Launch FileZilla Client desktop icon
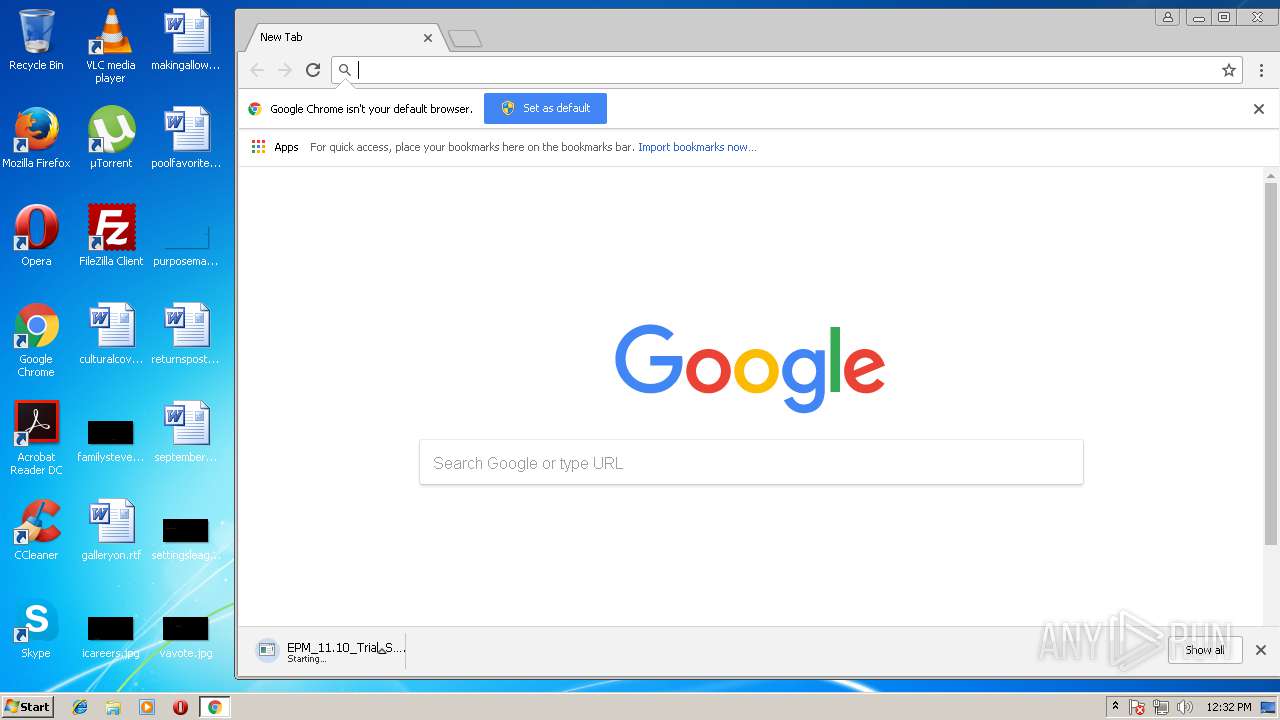1280x720 pixels. 110,236
